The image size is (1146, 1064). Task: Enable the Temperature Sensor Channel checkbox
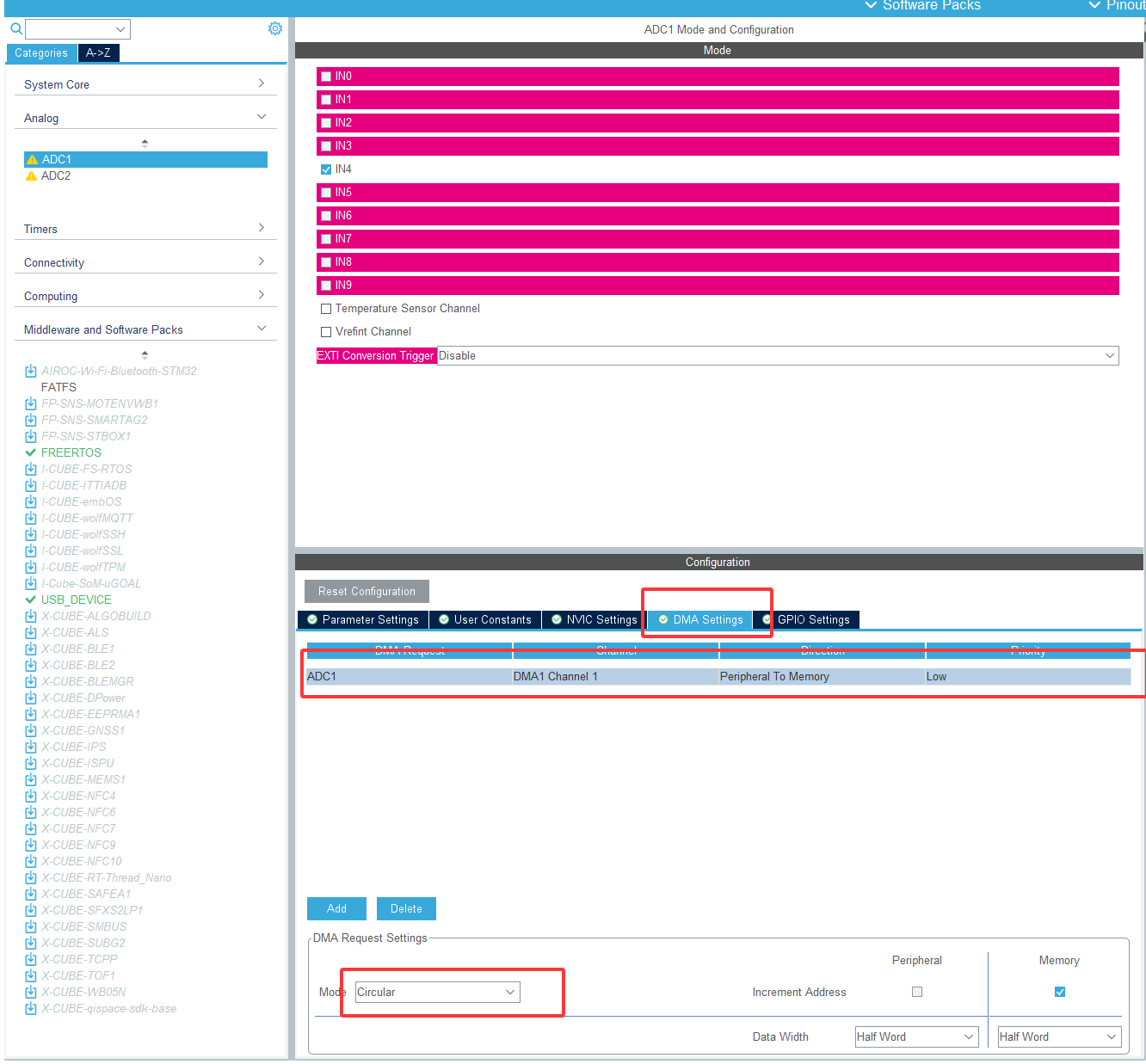pos(326,309)
